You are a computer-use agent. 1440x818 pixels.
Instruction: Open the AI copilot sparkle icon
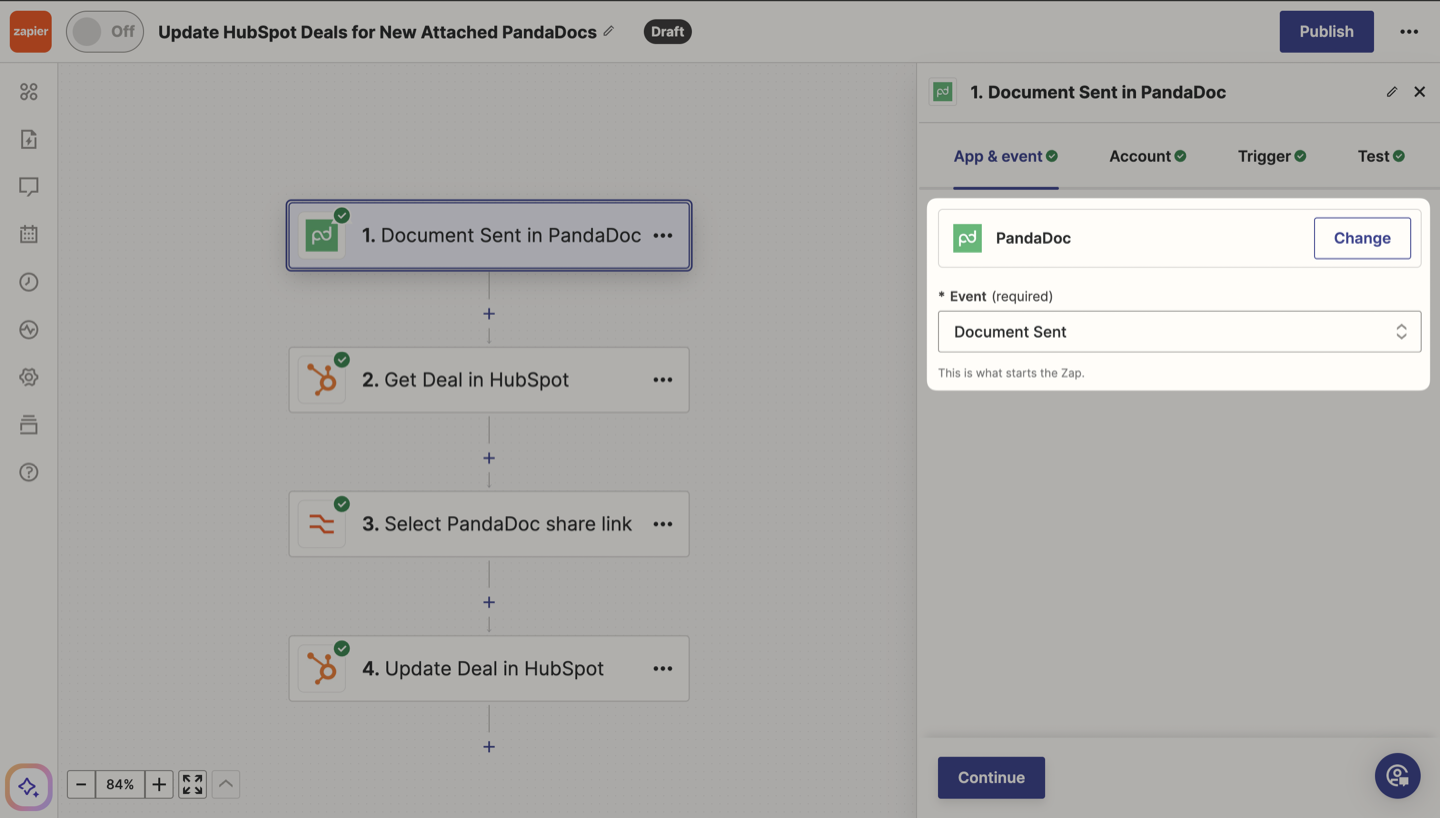point(29,786)
